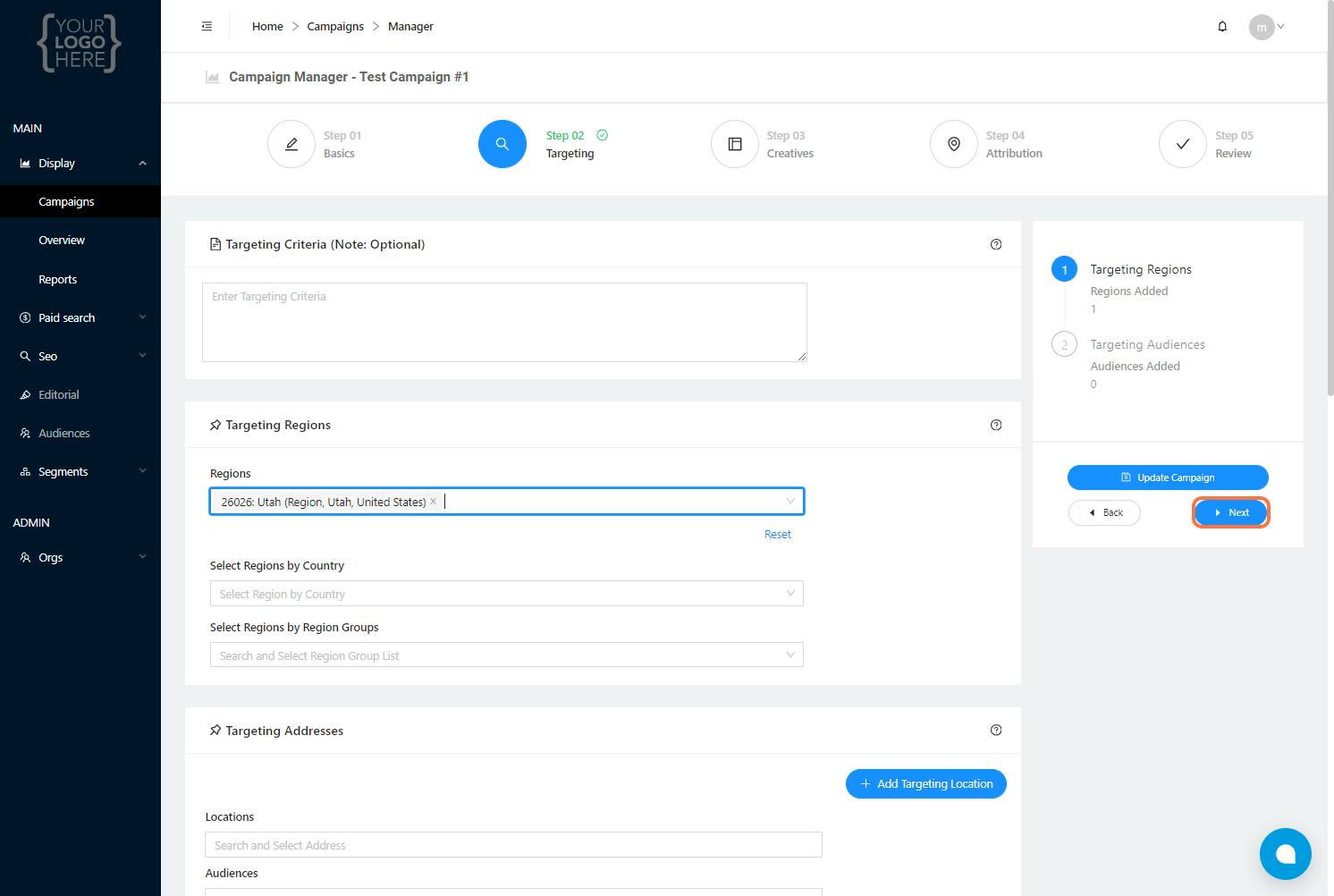Expand the Seo menu
1334x896 pixels.
(x=142, y=356)
